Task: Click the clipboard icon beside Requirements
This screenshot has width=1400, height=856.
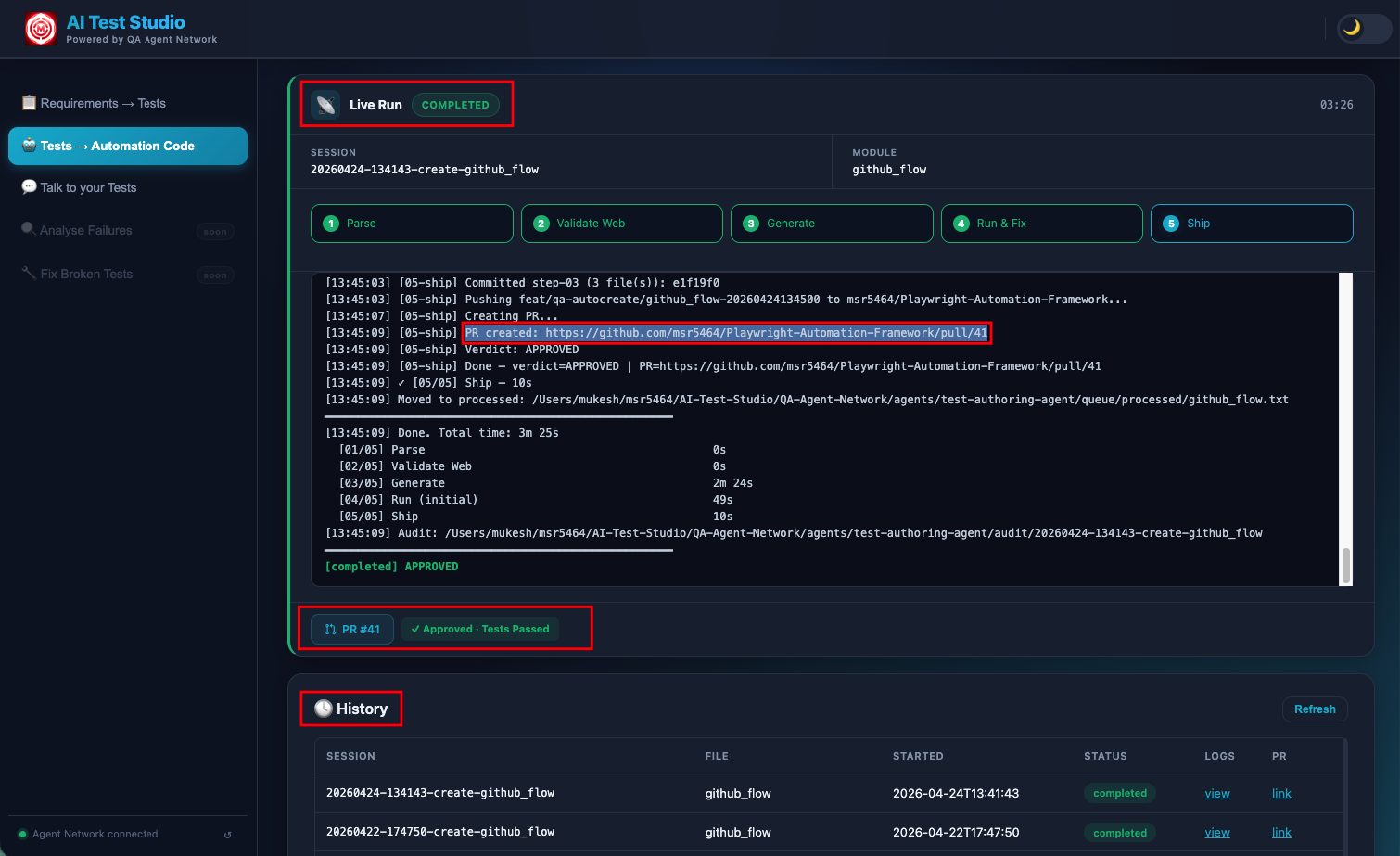Action: coord(29,102)
